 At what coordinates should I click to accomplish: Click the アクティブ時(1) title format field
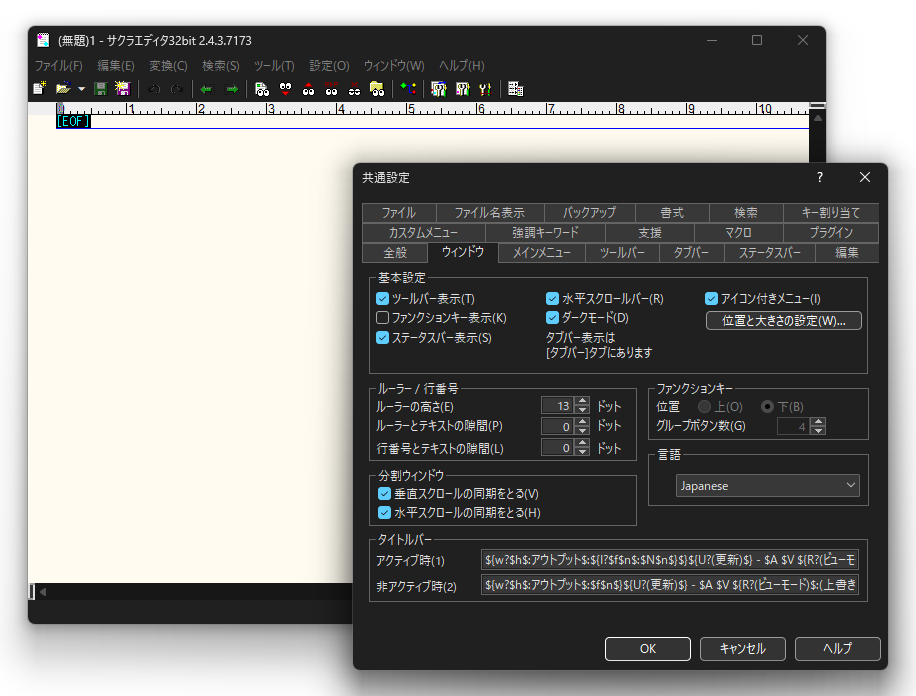click(x=669, y=560)
